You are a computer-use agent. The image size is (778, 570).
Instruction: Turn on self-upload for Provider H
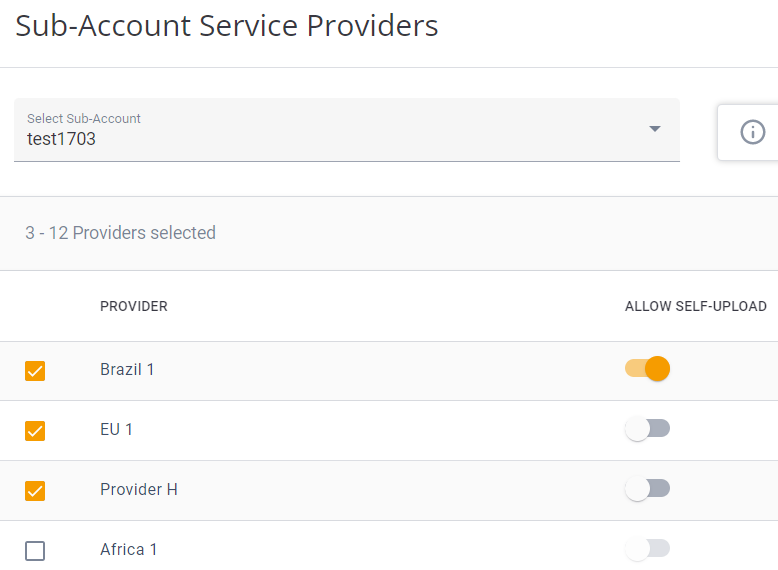click(647, 489)
